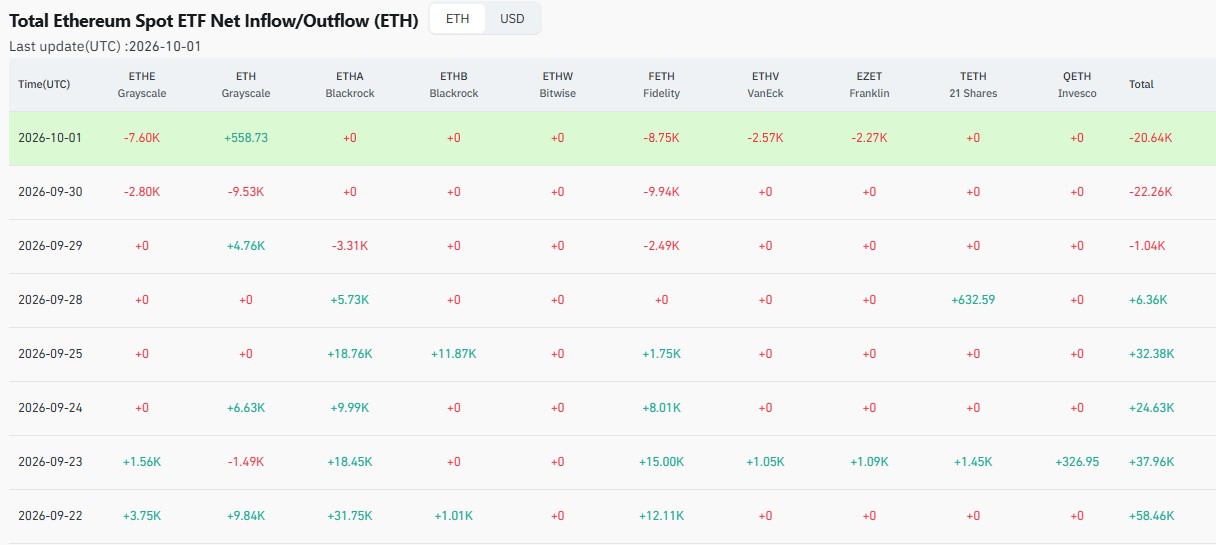Viewport: 1216px width, 545px height.
Task: Select the 2026-09-24 date cell
Action: coord(50,408)
